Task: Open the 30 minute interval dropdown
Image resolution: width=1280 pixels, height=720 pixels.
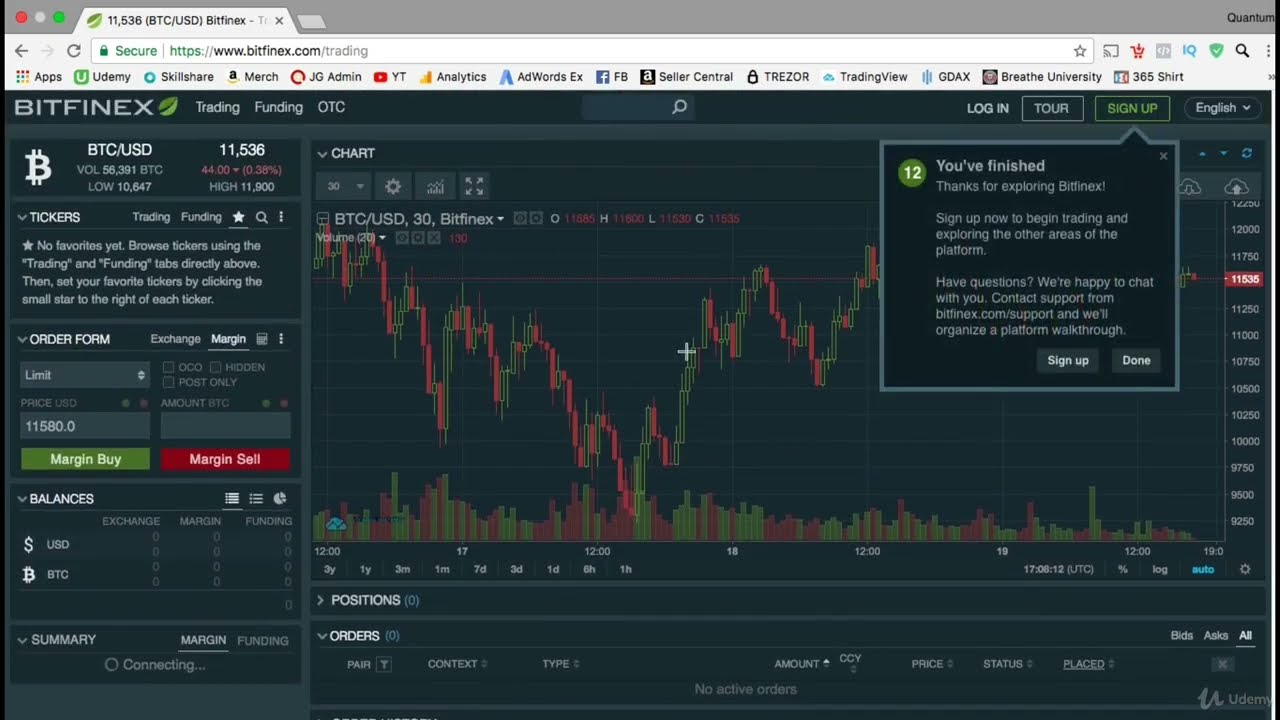Action: [343, 187]
